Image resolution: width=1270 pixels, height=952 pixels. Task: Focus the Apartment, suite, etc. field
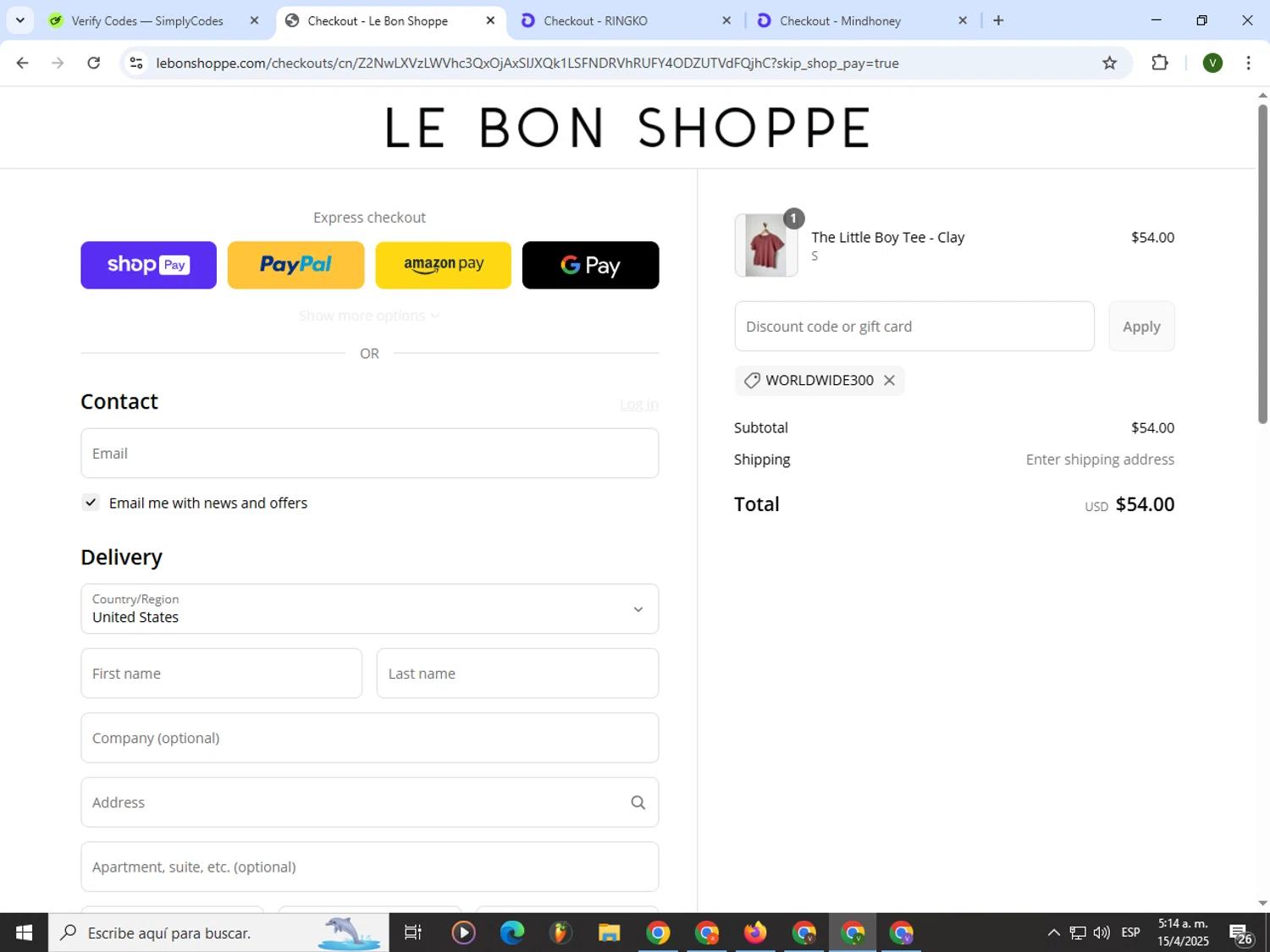click(369, 867)
